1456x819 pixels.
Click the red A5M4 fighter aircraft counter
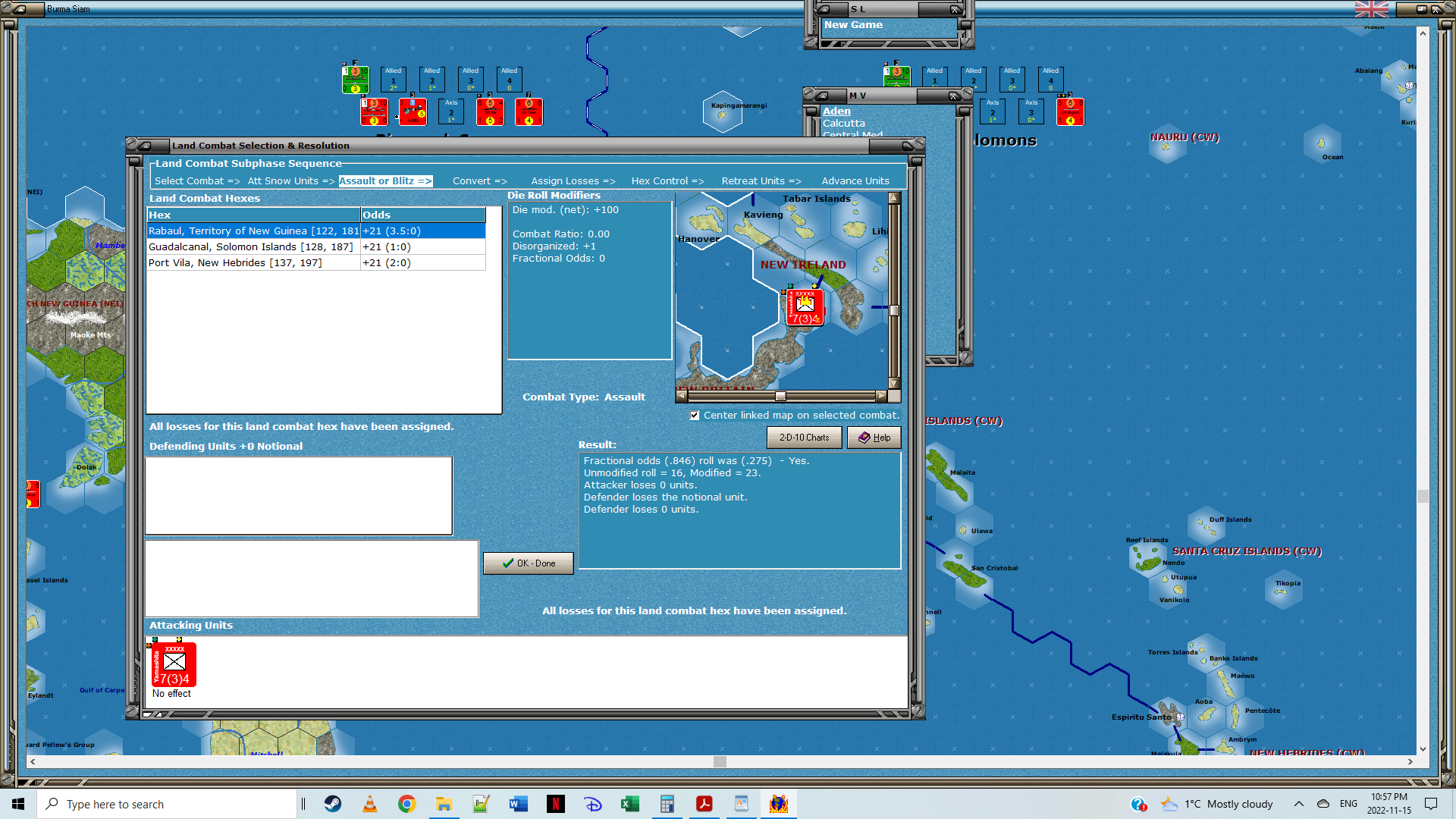(413, 111)
